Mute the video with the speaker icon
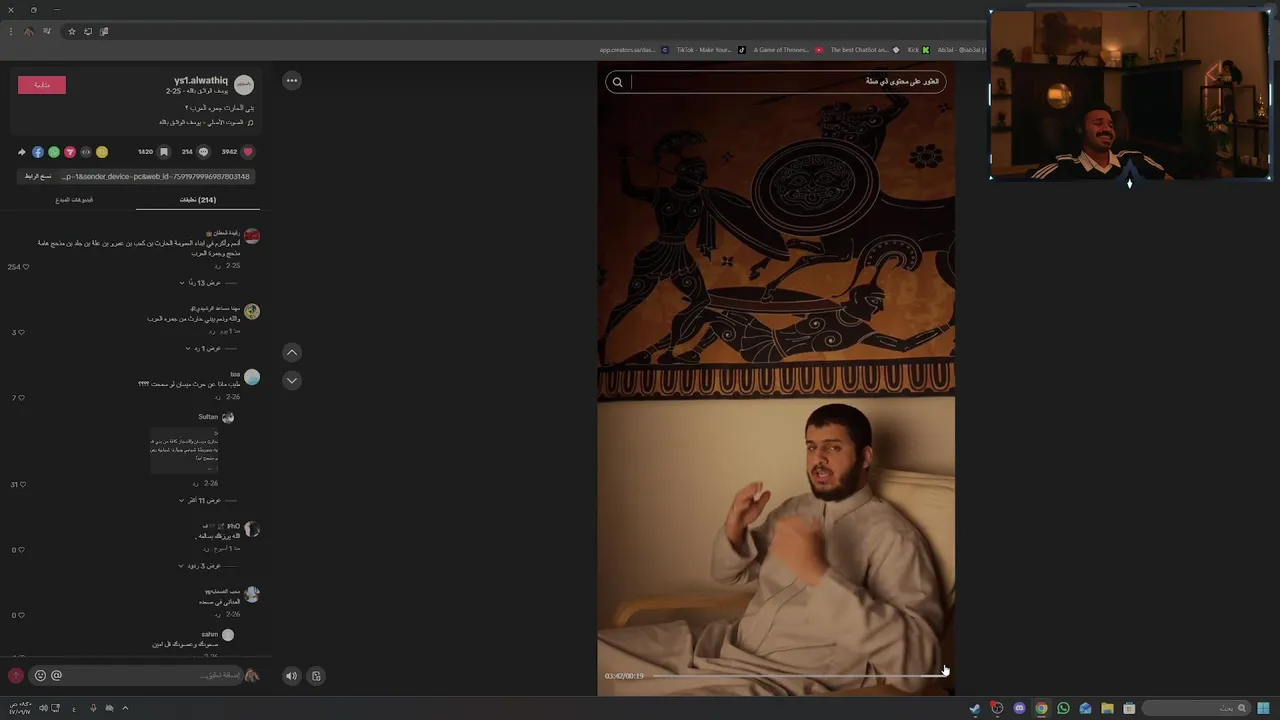The image size is (1280, 720). [291, 676]
